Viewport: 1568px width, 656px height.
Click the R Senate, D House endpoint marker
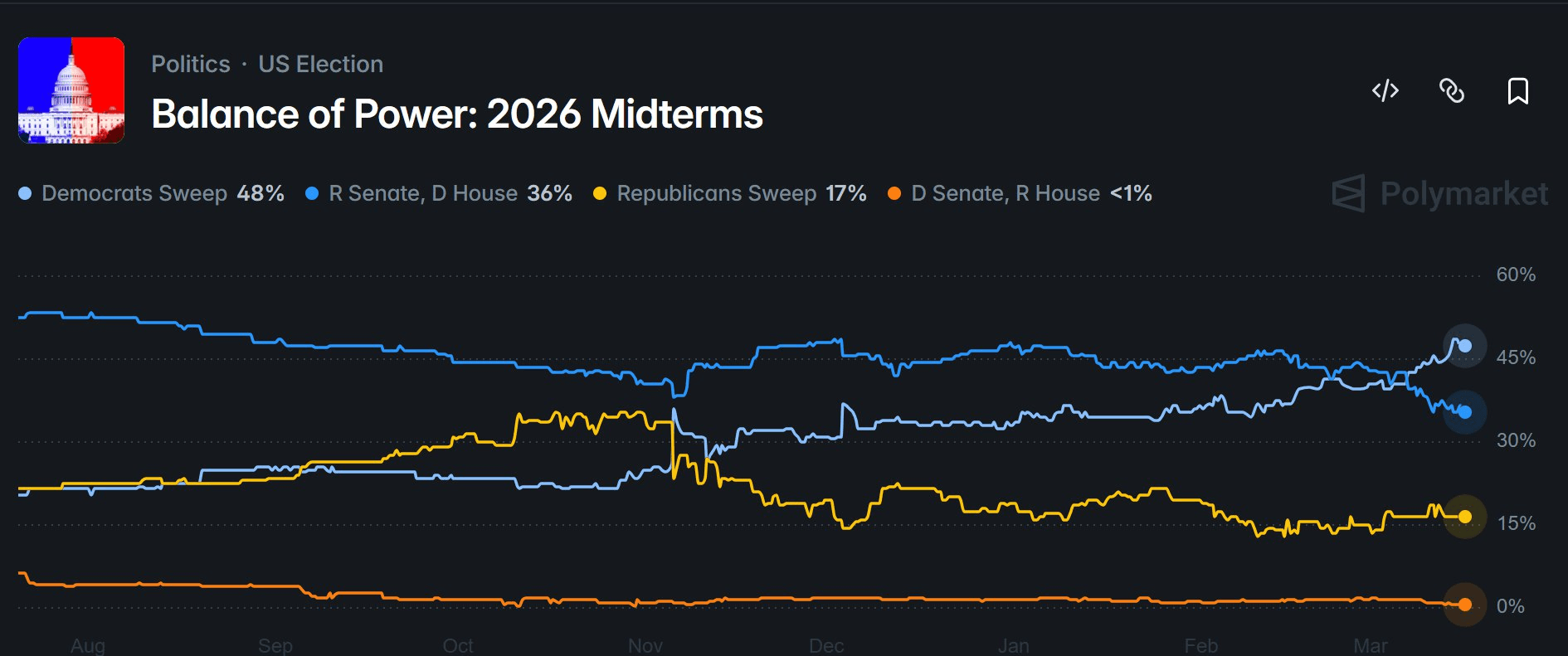click(1465, 412)
